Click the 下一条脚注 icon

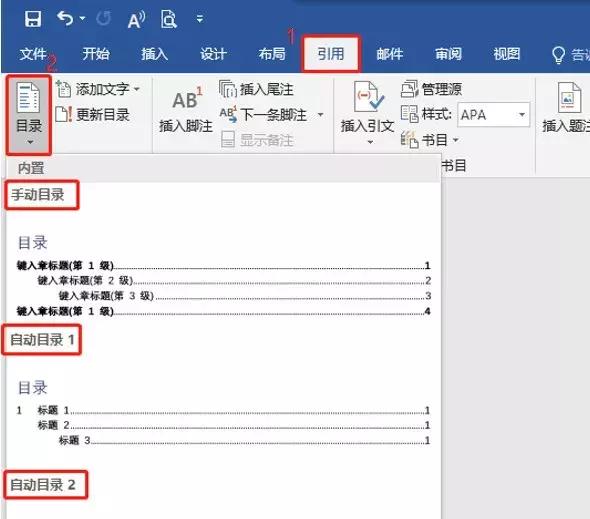pyautogui.click(x=228, y=114)
